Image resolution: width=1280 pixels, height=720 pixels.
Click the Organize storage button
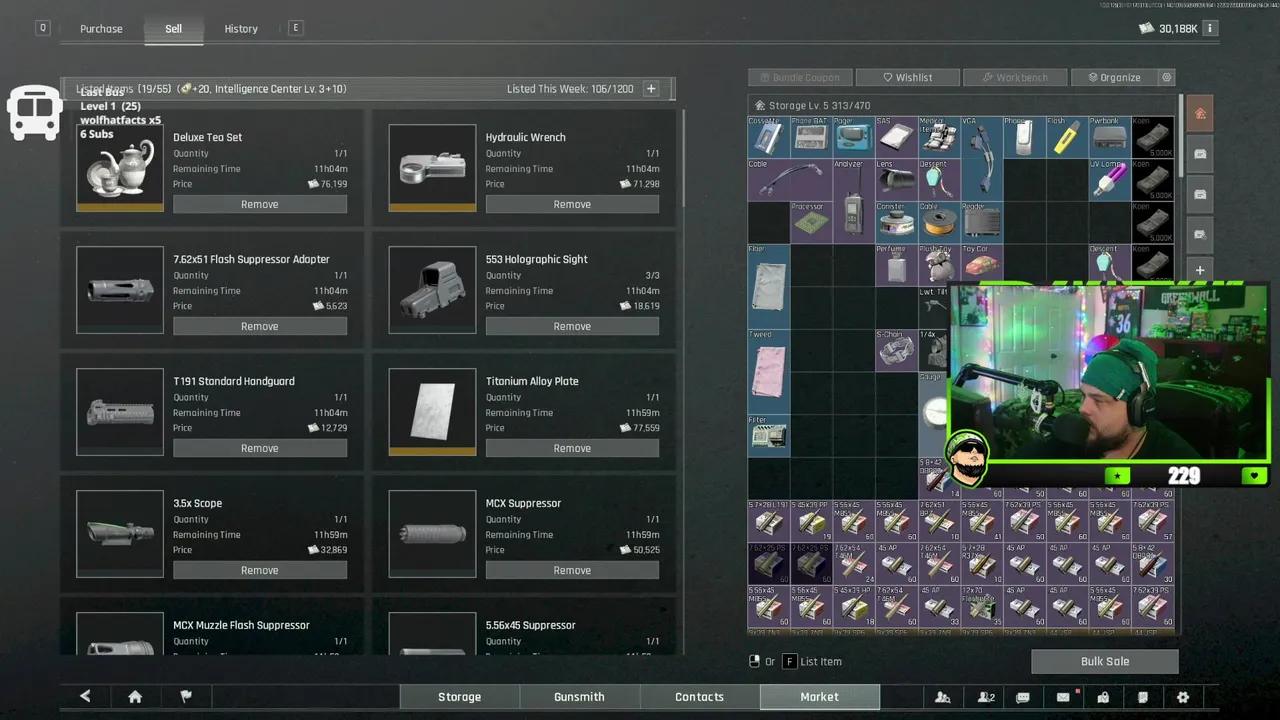1113,77
